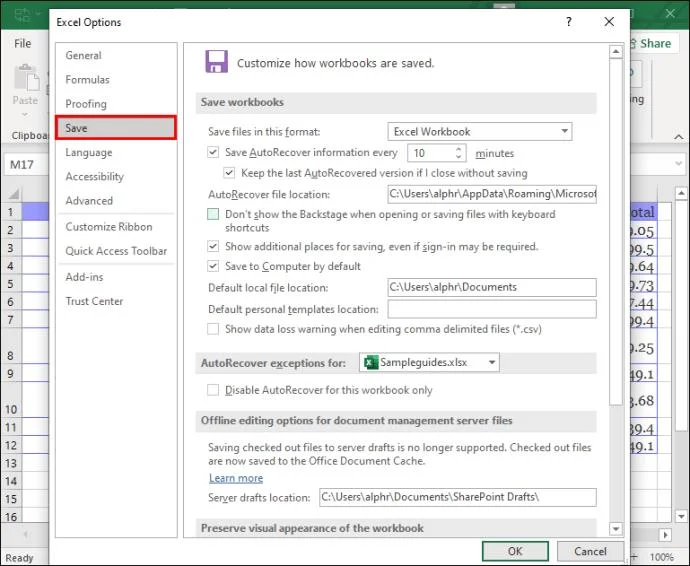Click Default personal templates location field
690x566 pixels.
tap(492, 309)
